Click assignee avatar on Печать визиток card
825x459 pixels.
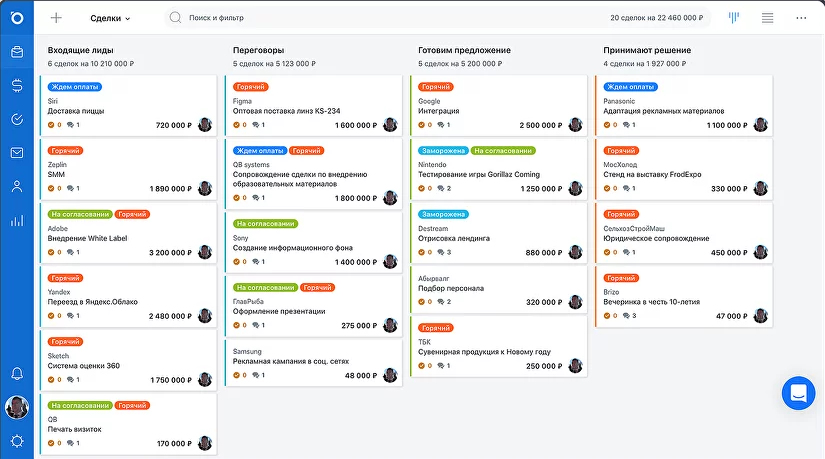pos(205,443)
